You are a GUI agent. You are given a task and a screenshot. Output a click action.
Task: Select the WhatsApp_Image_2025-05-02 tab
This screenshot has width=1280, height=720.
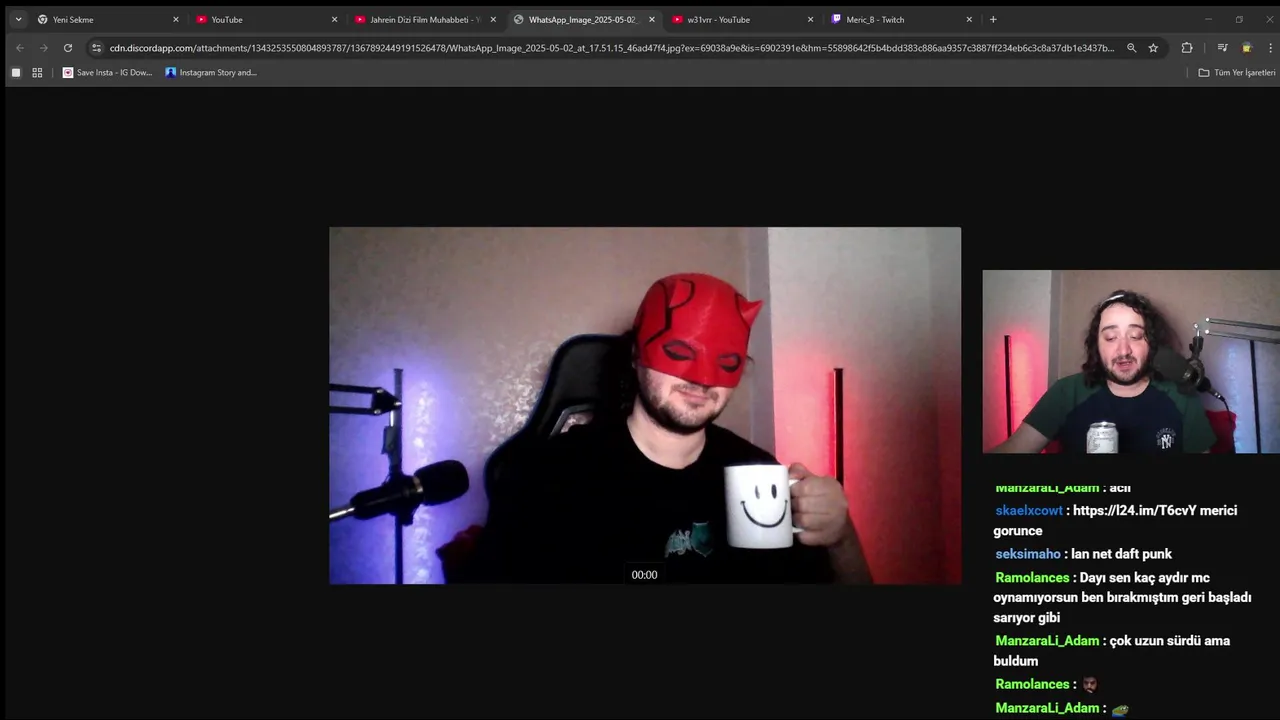click(583, 19)
